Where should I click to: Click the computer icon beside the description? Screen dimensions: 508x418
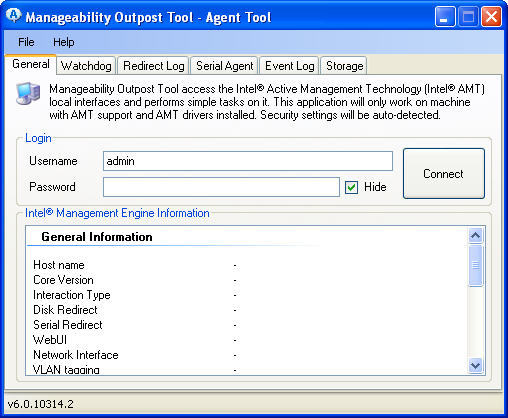(28, 93)
